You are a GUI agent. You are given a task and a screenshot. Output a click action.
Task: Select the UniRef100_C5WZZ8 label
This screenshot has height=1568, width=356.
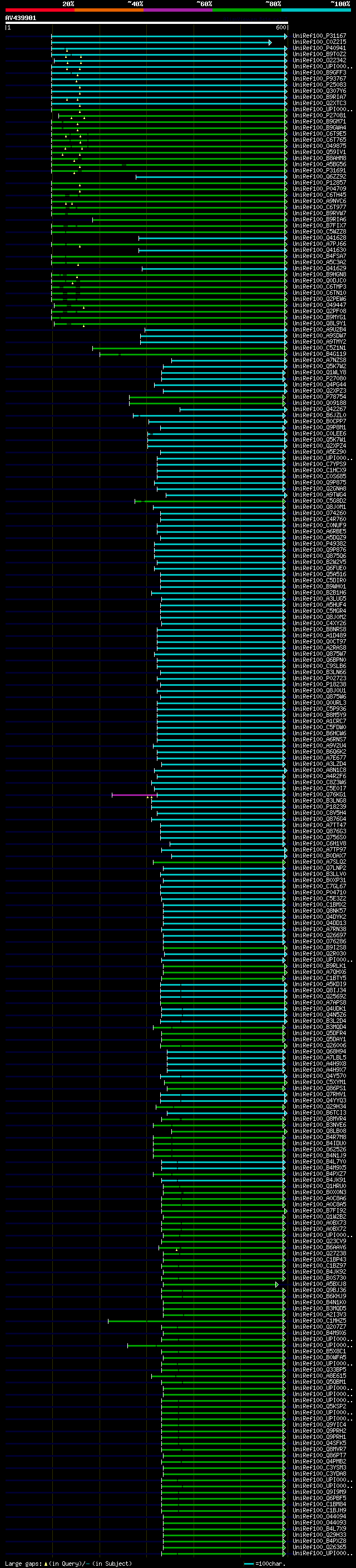319,231
